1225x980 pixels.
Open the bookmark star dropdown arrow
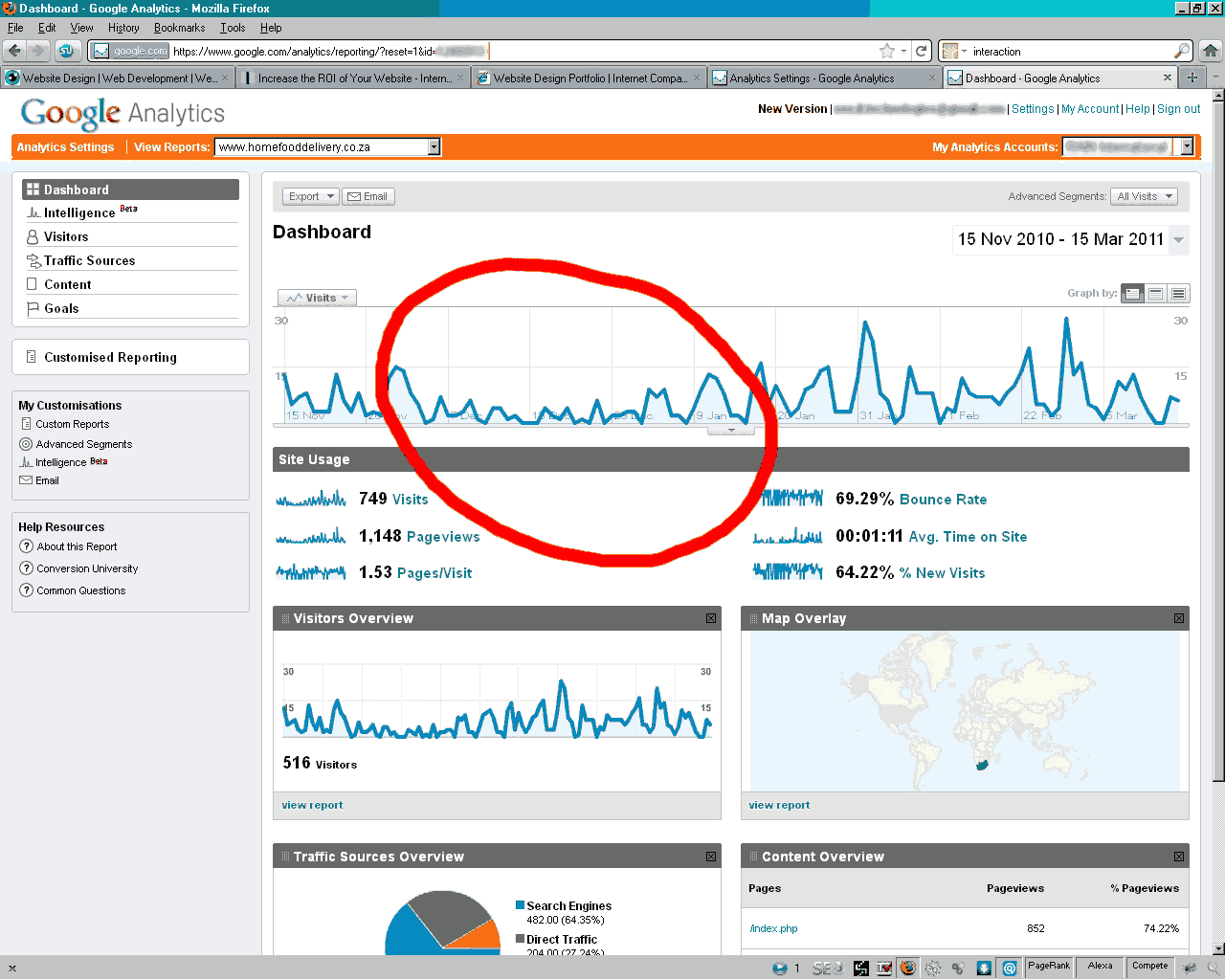[x=903, y=51]
